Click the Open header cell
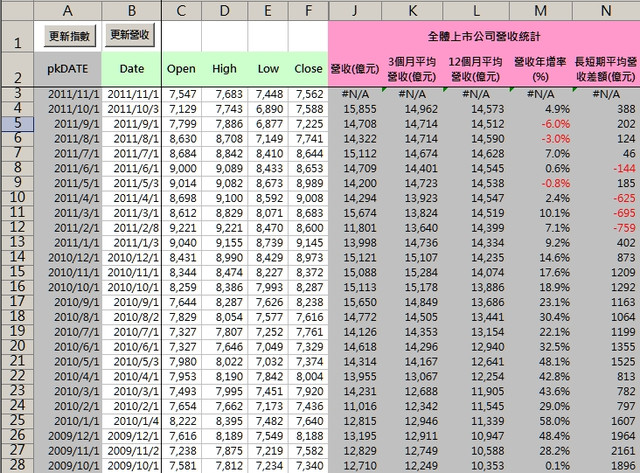Image resolution: width=640 pixels, height=473 pixels. pos(181,69)
